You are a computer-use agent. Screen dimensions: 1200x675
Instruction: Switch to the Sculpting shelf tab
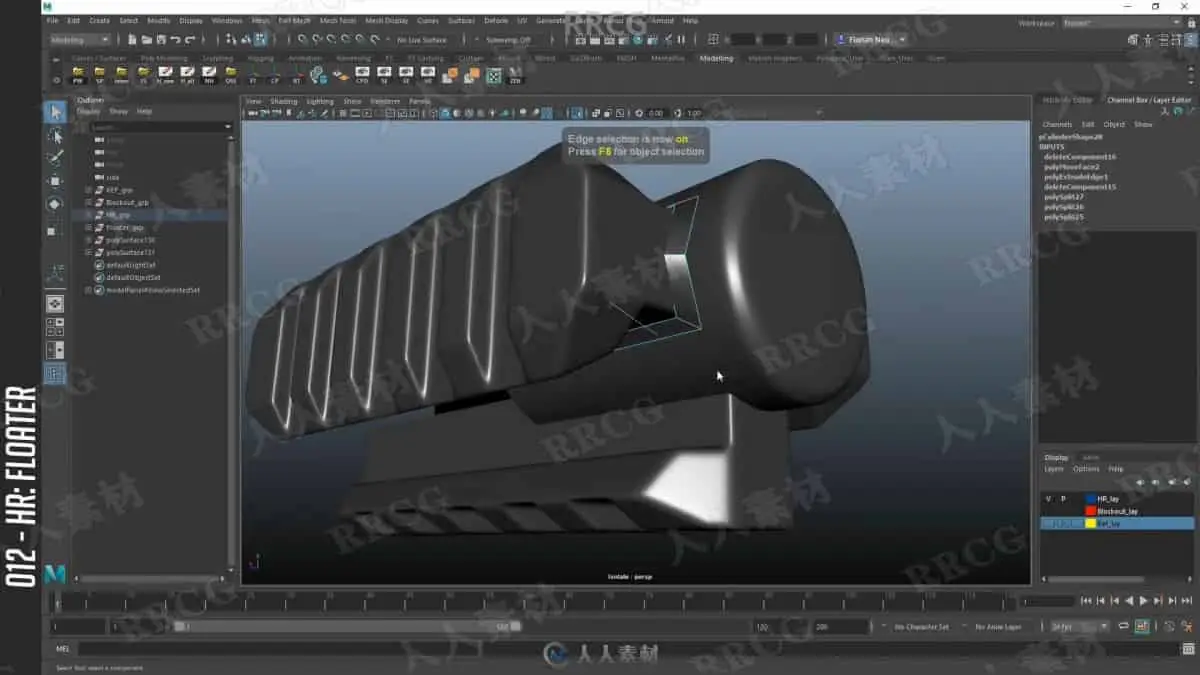coord(217,58)
